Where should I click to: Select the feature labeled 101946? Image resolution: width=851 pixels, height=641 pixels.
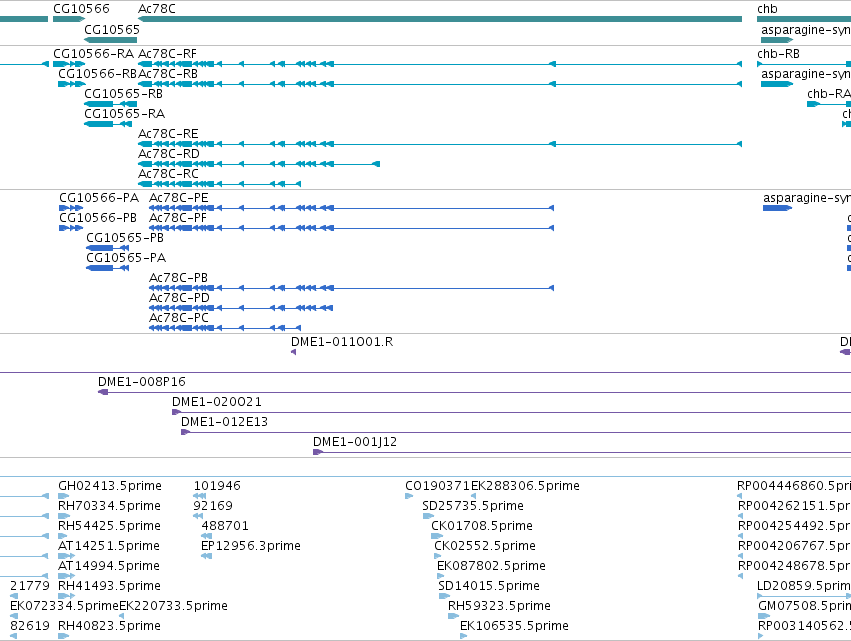point(200,496)
